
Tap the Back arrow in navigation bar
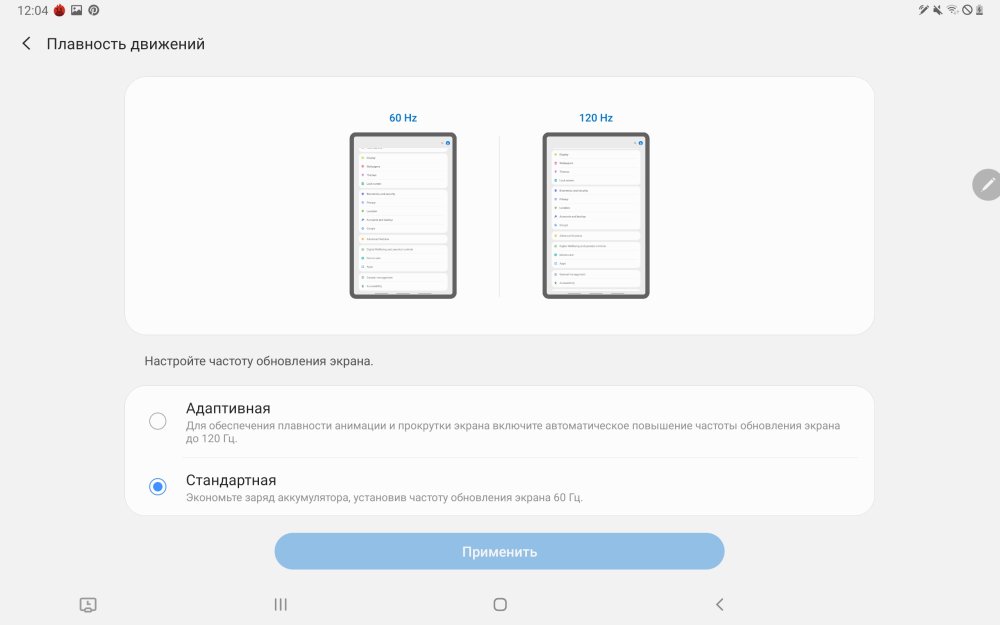(x=719, y=604)
